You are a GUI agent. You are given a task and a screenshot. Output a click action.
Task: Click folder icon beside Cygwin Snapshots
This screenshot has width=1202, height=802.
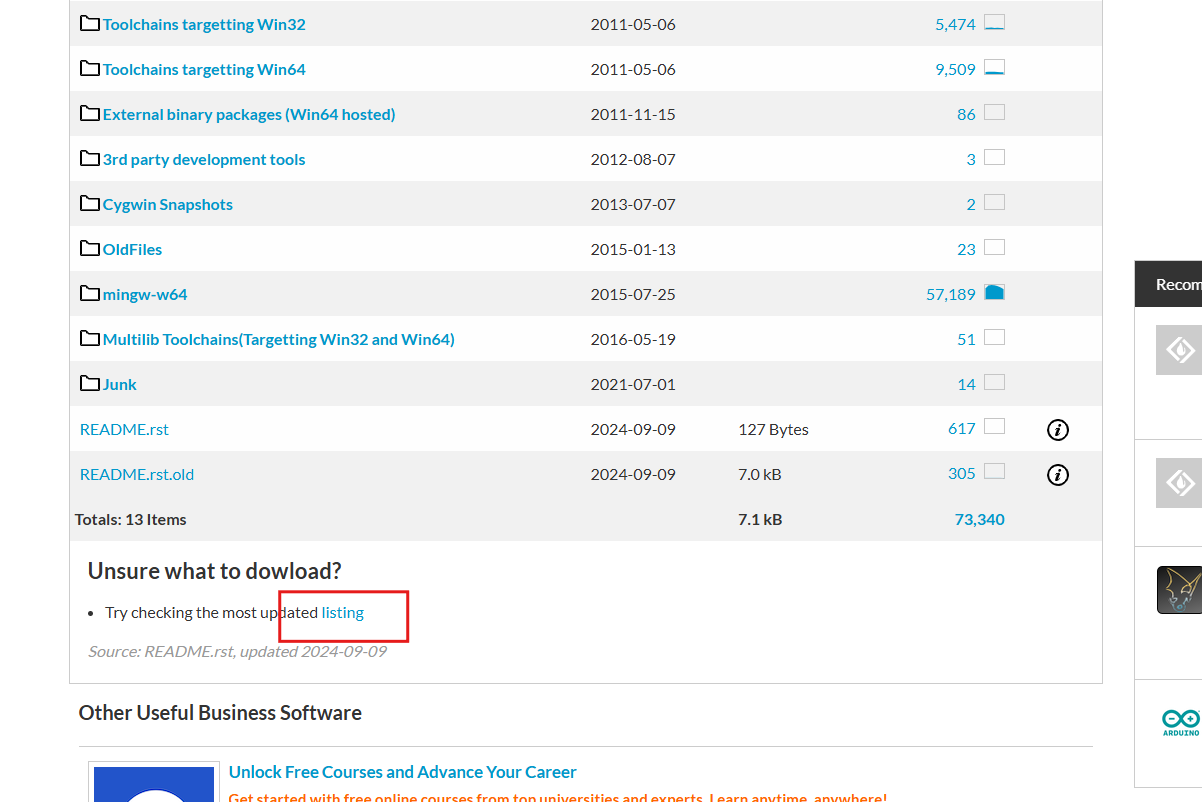[90, 203]
